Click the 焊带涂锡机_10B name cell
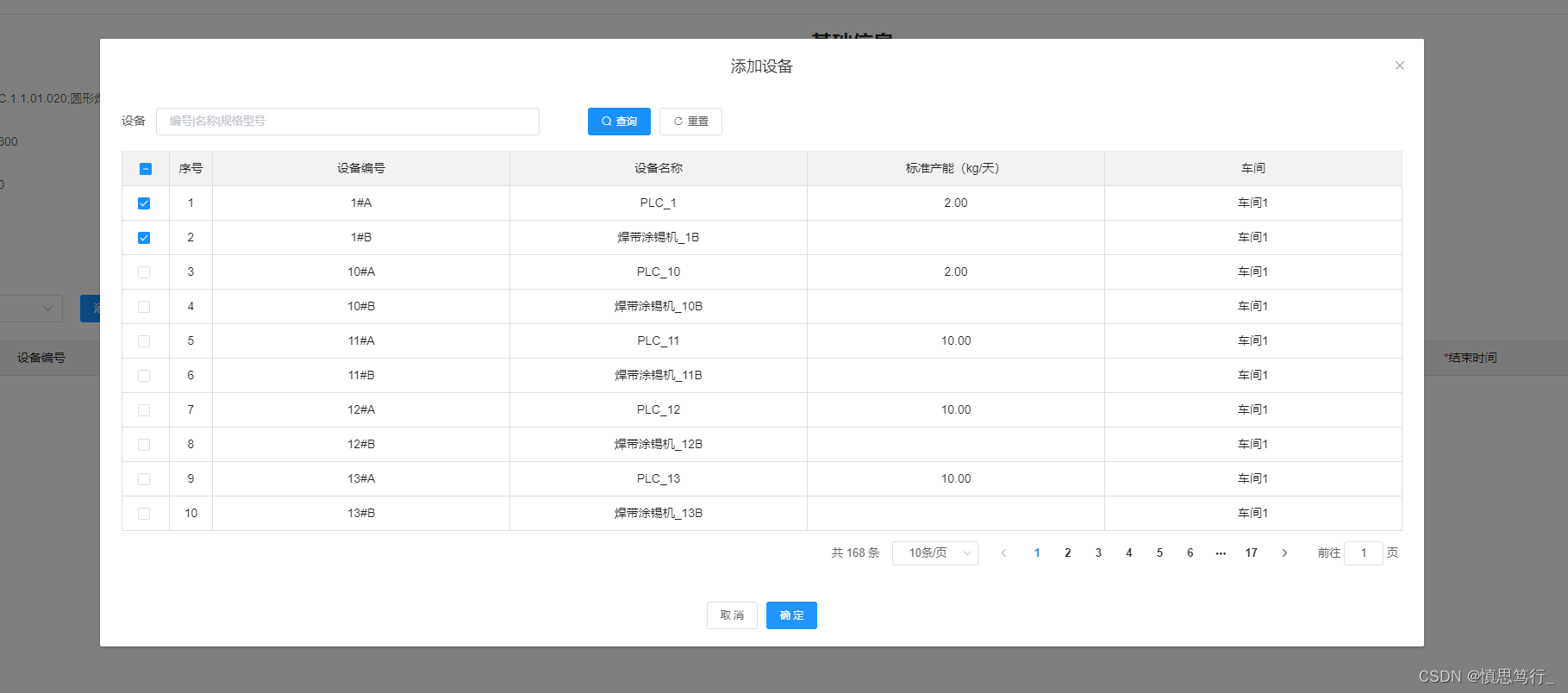The image size is (1568, 693). (659, 307)
